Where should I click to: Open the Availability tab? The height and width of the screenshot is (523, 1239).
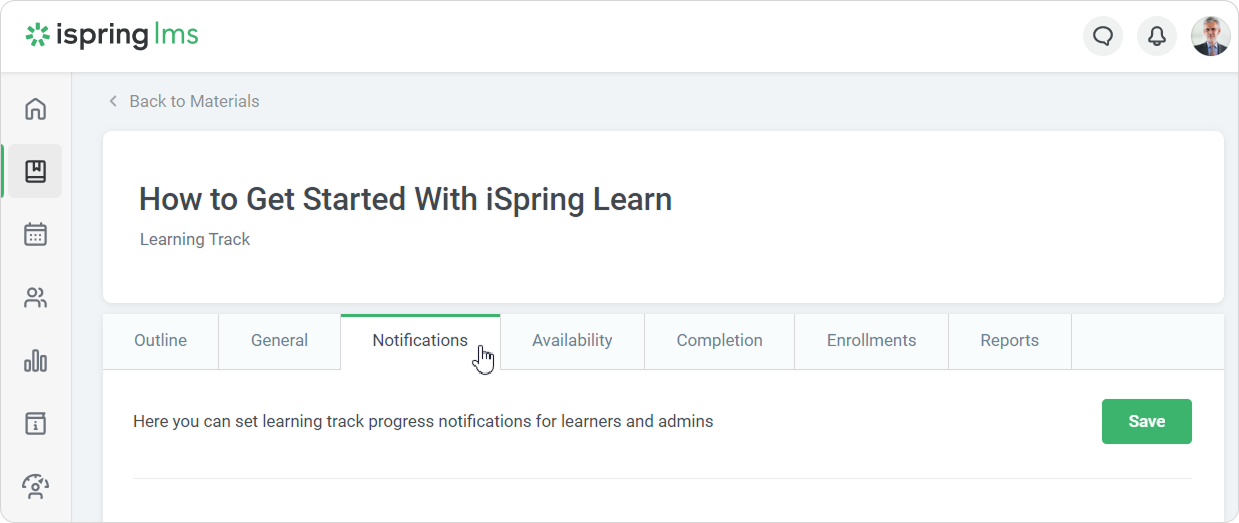(x=572, y=341)
